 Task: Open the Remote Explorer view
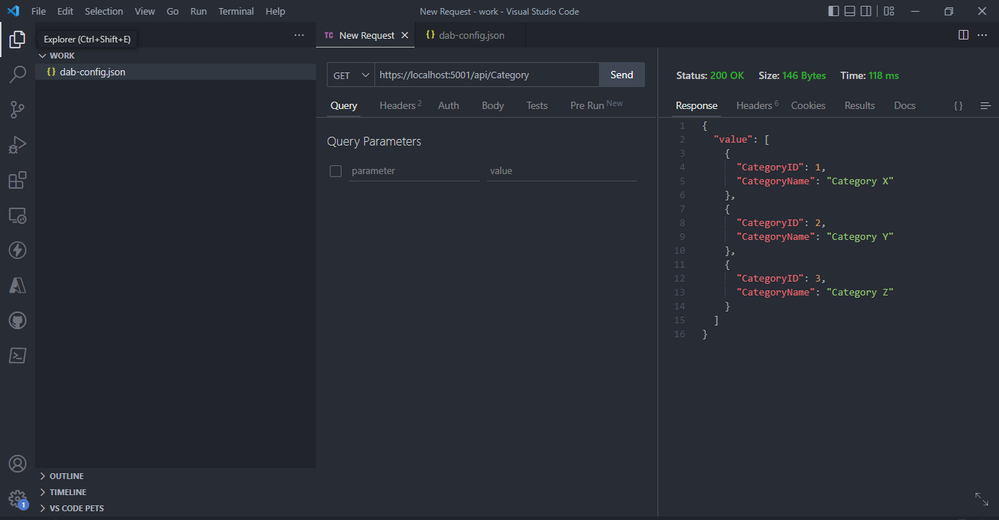pos(17,215)
